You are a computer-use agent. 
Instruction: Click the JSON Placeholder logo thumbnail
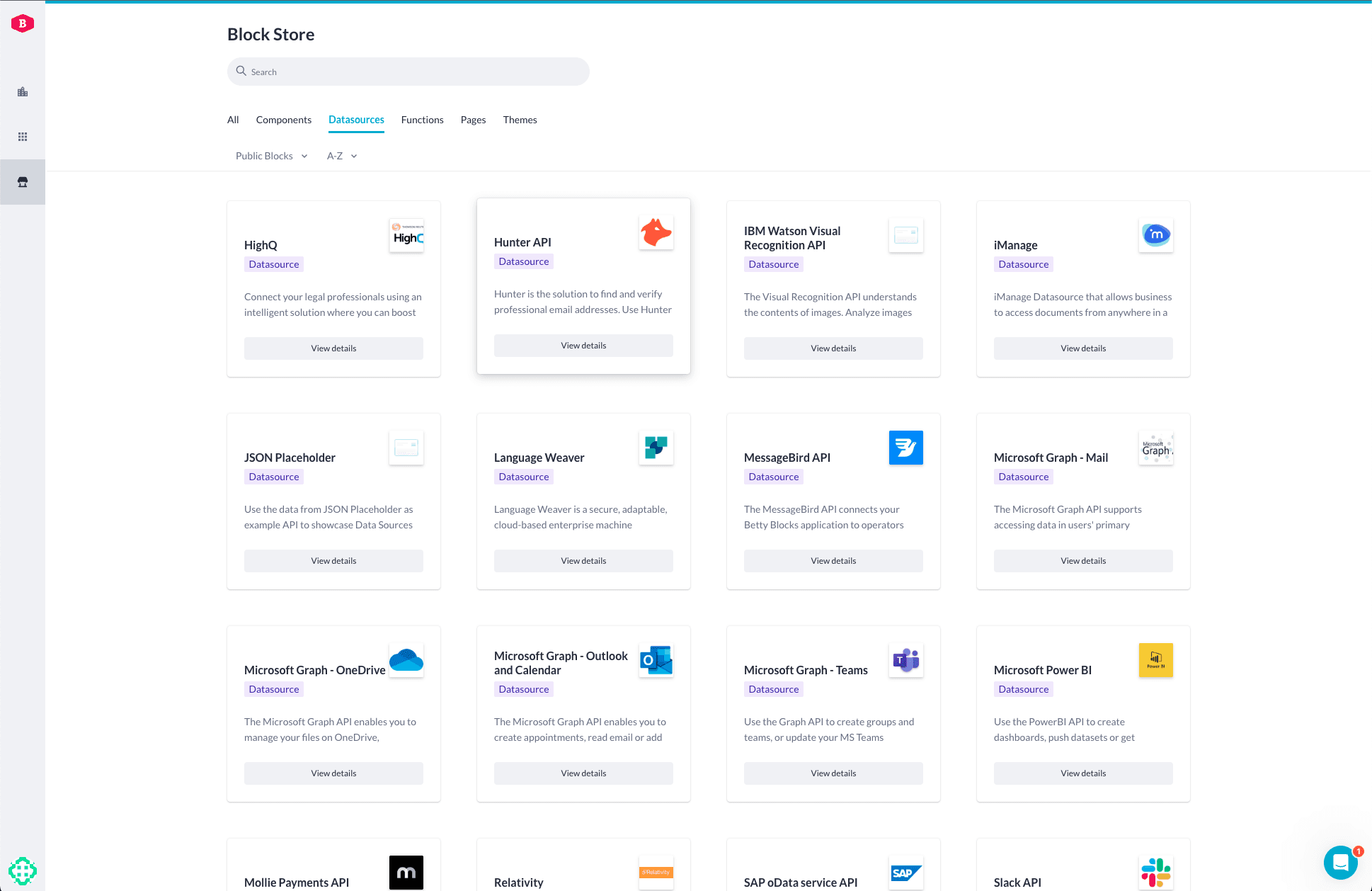(406, 448)
